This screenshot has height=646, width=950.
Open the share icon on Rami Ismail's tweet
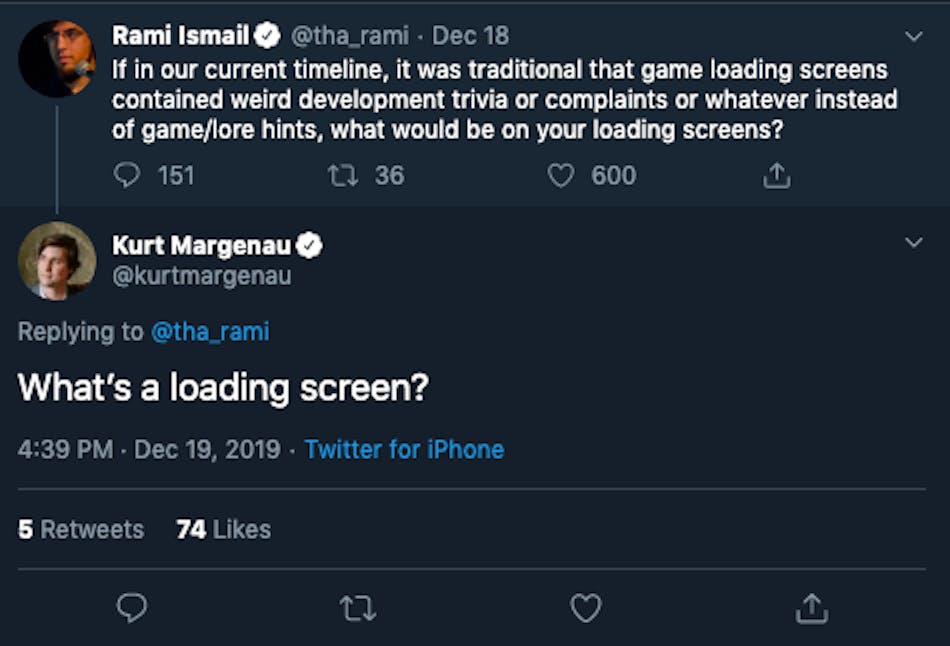pyautogui.click(x=775, y=175)
